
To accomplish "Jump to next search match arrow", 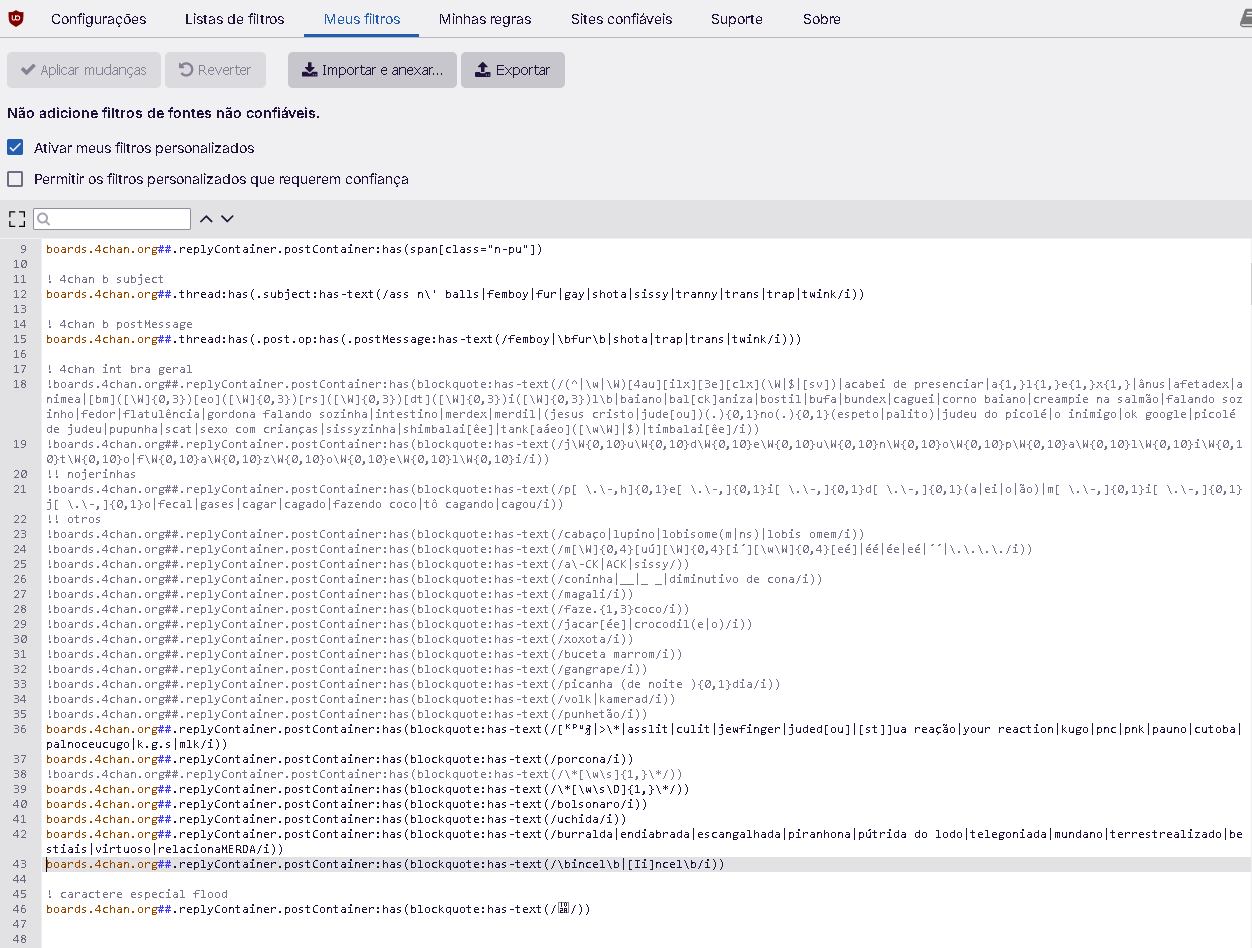I will pos(227,218).
